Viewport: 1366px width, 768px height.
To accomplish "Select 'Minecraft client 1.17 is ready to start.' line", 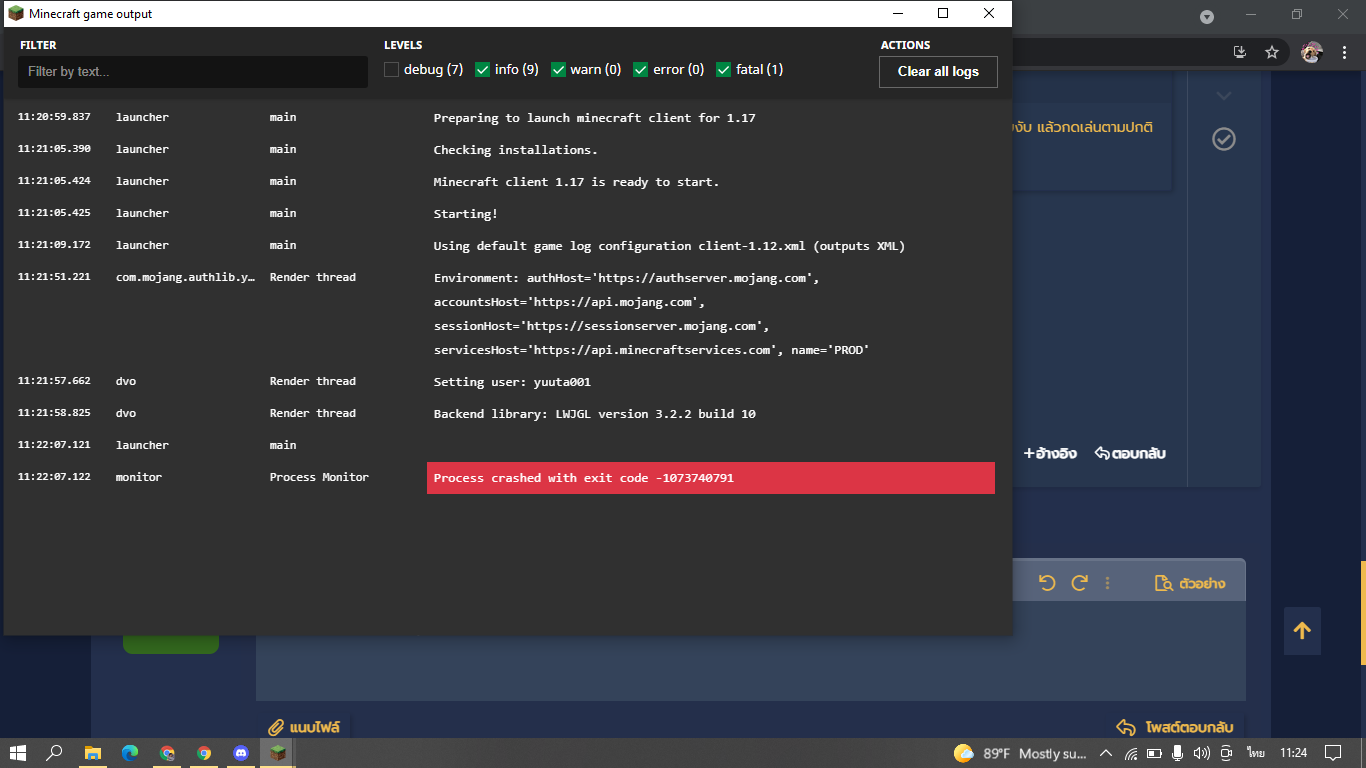I will 576,182.
